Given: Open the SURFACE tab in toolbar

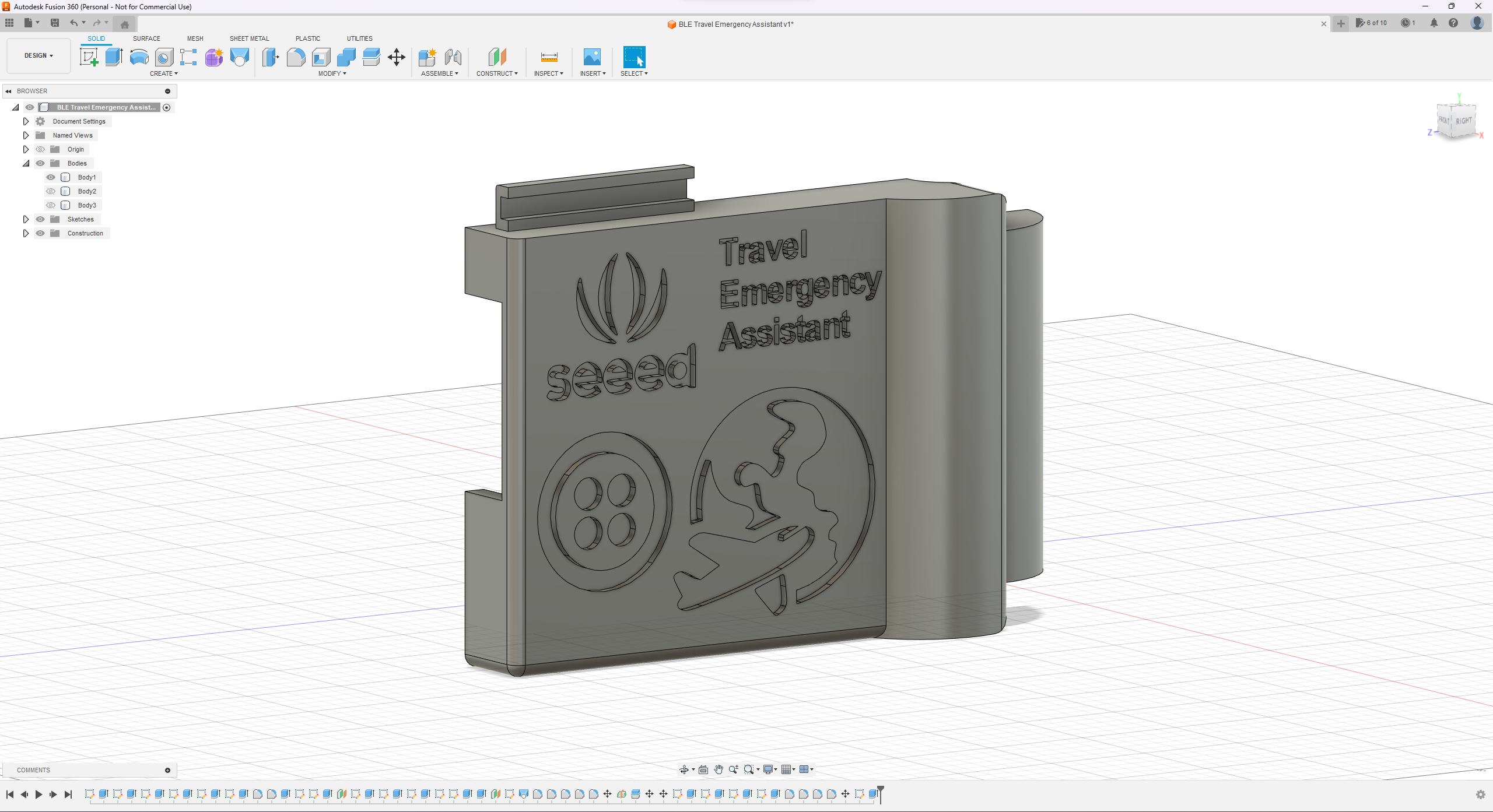Looking at the screenshot, I should click(x=146, y=38).
